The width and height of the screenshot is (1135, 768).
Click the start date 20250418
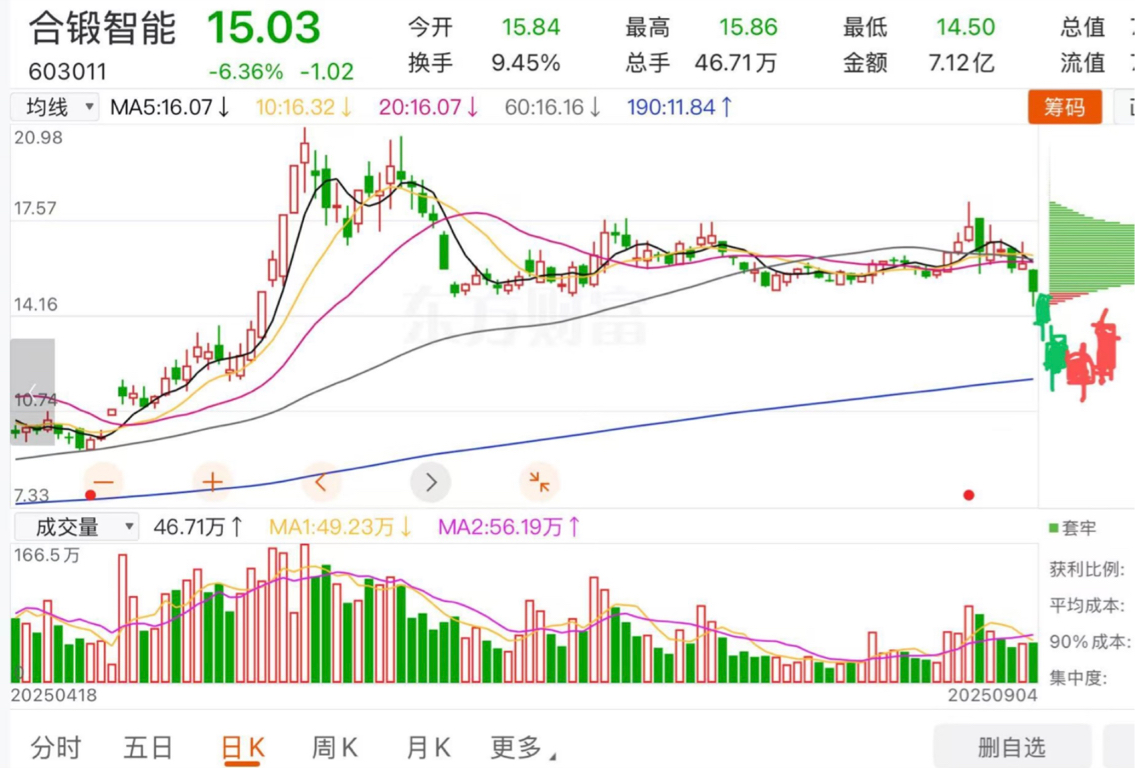pos(54,696)
